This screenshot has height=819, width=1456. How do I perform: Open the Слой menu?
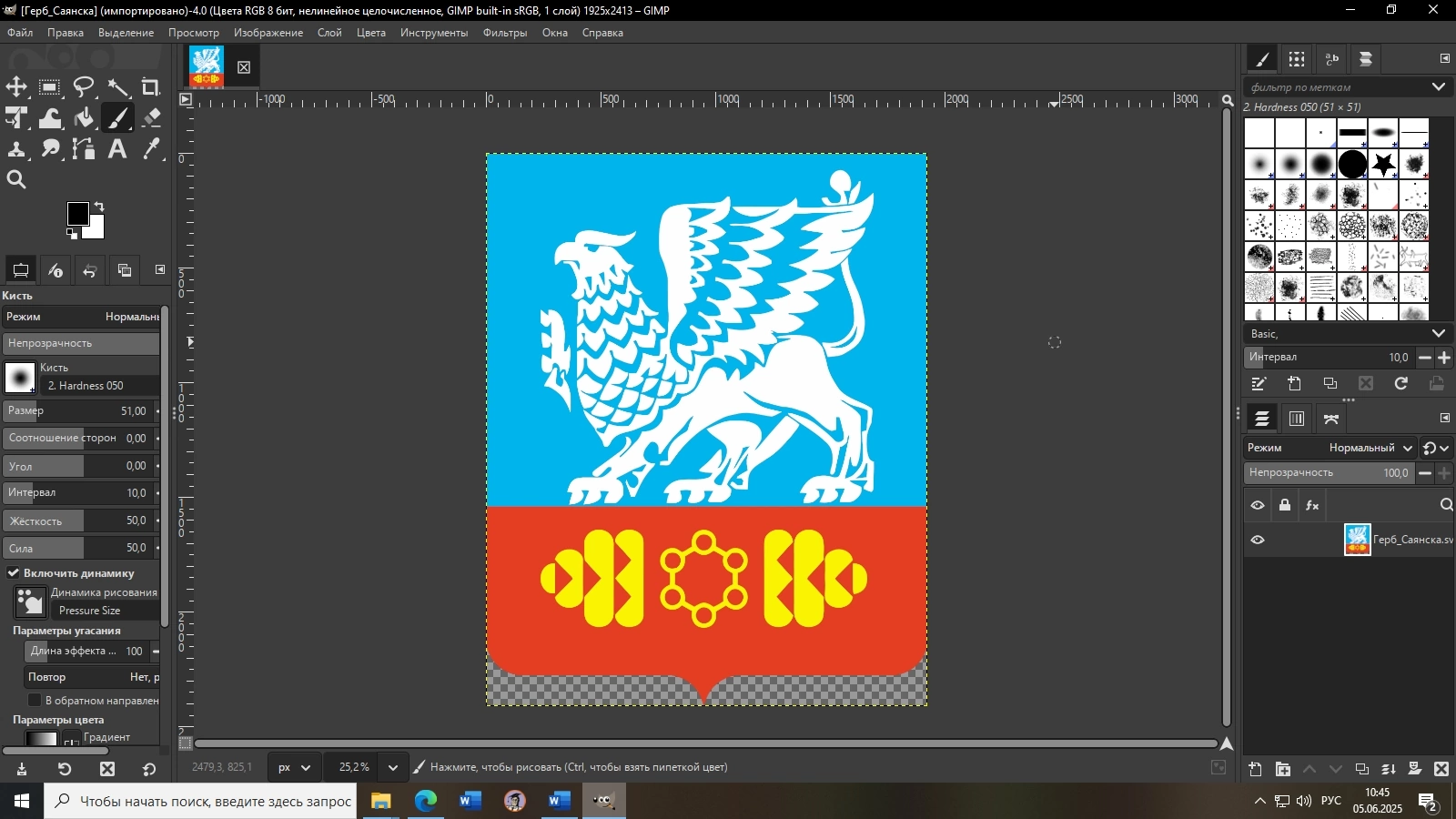[329, 33]
